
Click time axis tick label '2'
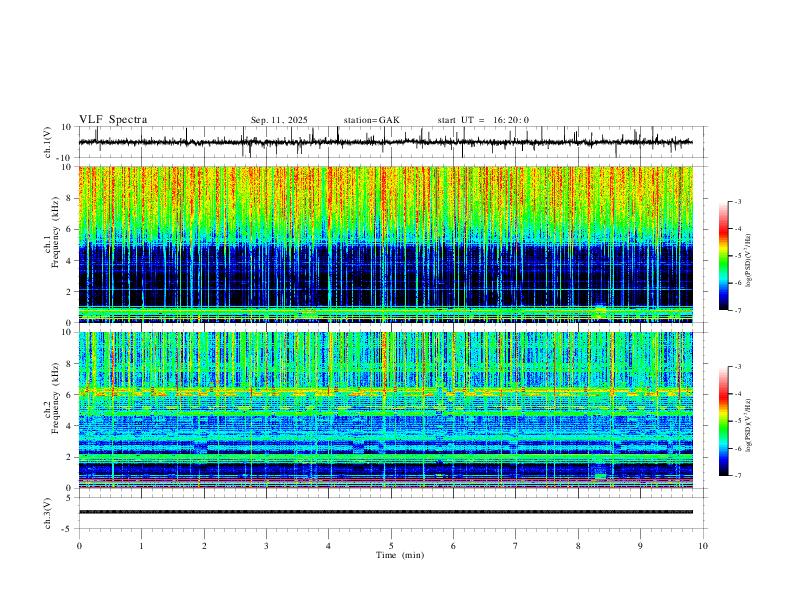click(x=204, y=546)
